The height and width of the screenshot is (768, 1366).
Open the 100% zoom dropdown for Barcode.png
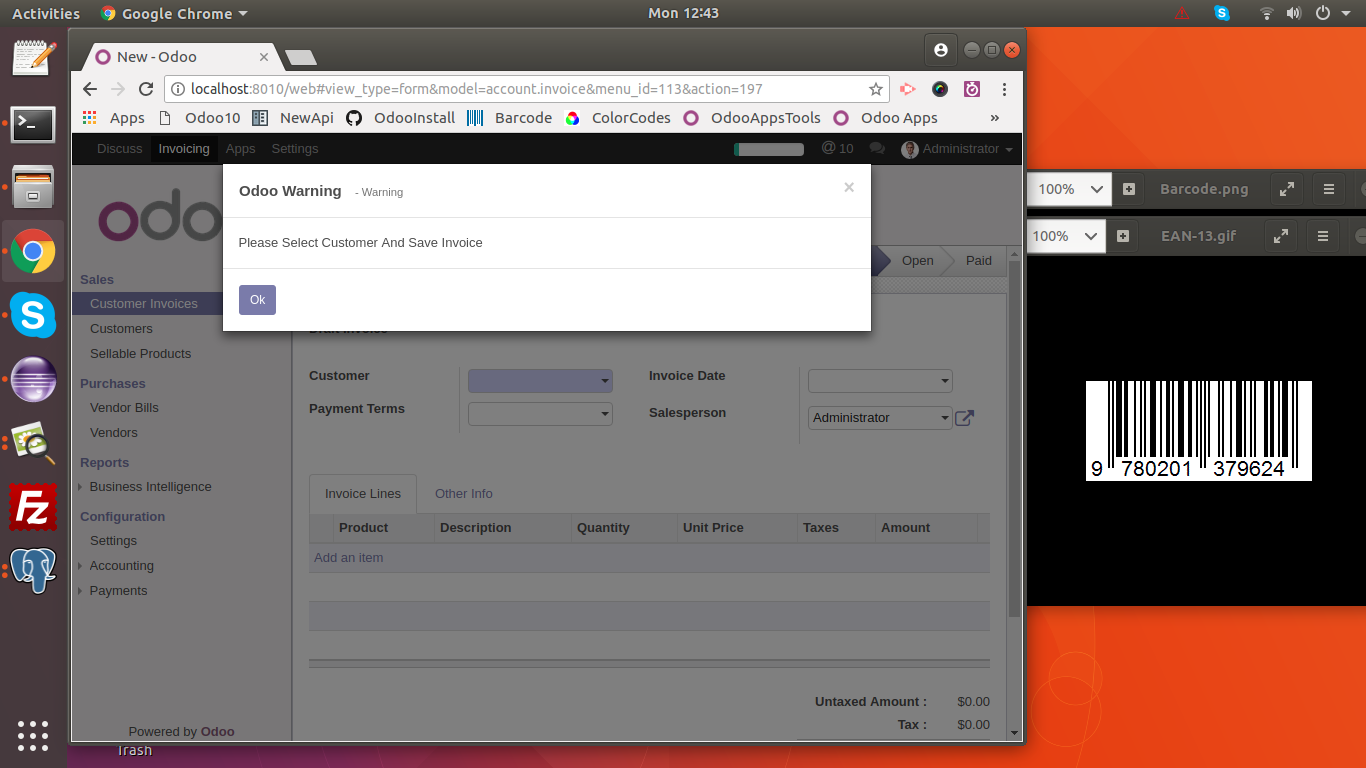[1070, 188]
